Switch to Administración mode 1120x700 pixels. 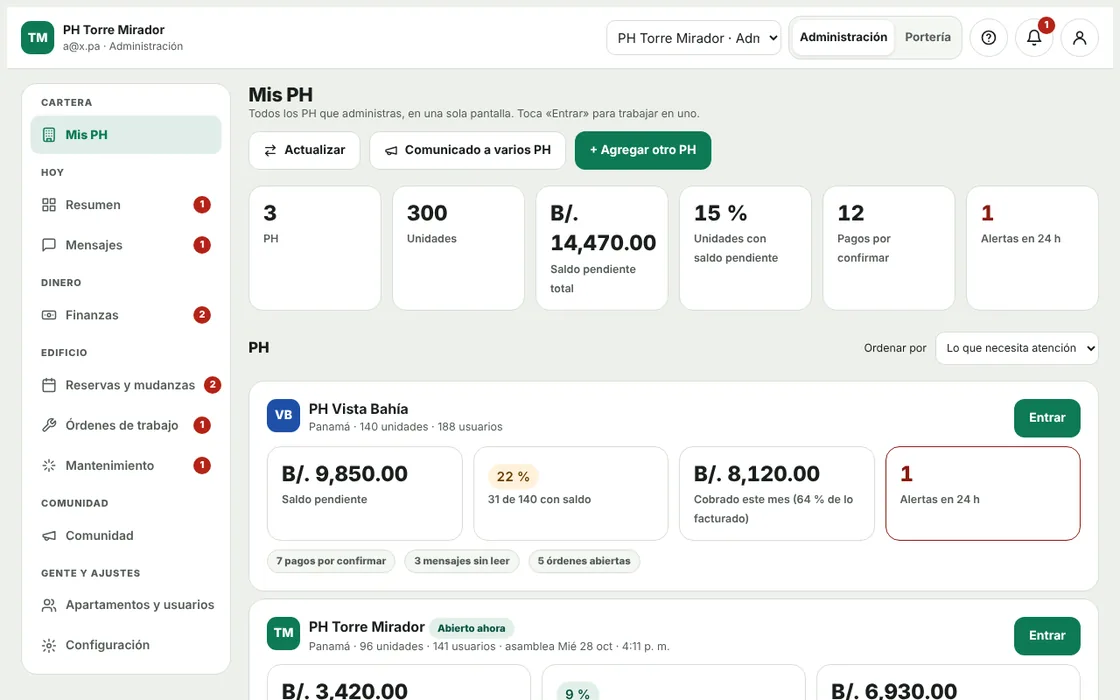pyautogui.click(x=843, y=37)
